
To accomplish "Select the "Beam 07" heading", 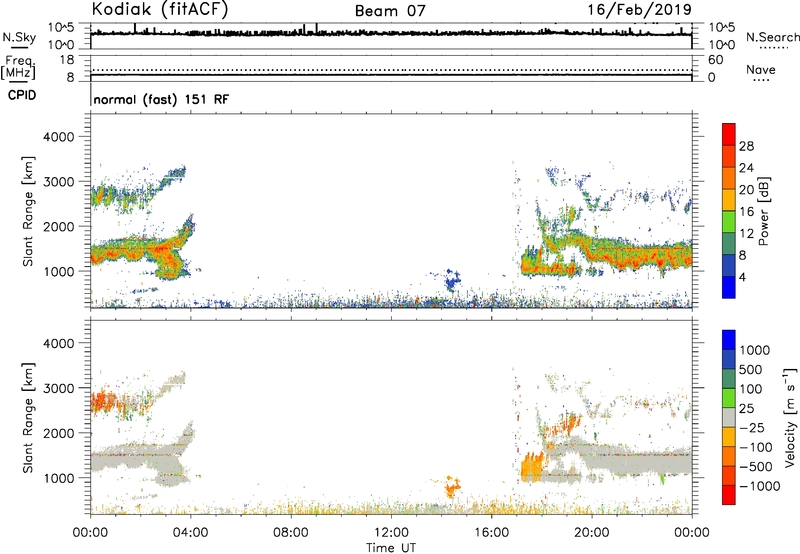I will point(390,11).
